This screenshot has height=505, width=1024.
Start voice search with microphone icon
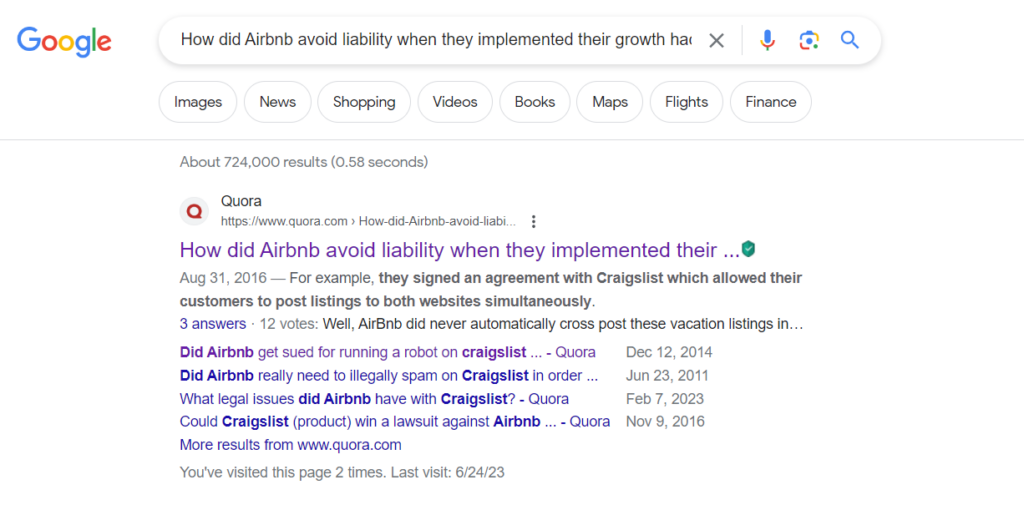pyautogui.click(x=767, y=40)
